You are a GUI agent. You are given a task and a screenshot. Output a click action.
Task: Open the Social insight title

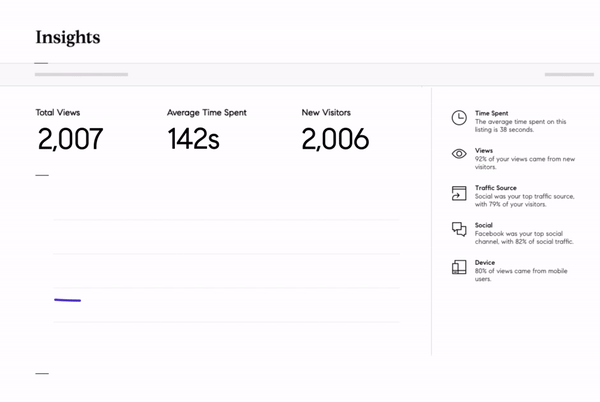[485, 226]
